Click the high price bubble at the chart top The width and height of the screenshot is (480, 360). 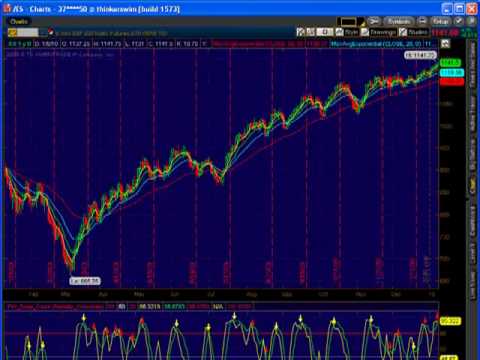tap(420, 55)
